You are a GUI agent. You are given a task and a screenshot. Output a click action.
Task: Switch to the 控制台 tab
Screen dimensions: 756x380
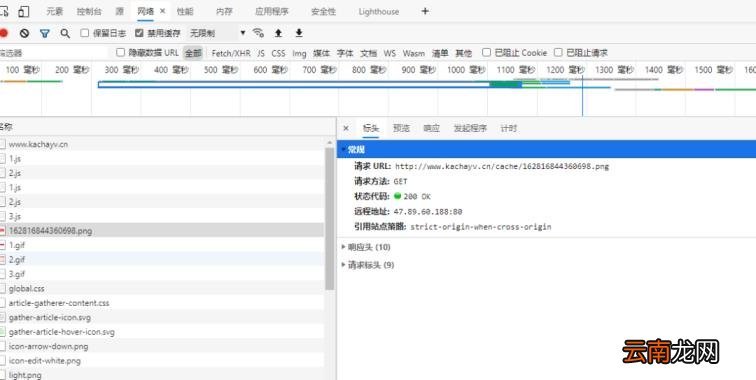[89, 12]
